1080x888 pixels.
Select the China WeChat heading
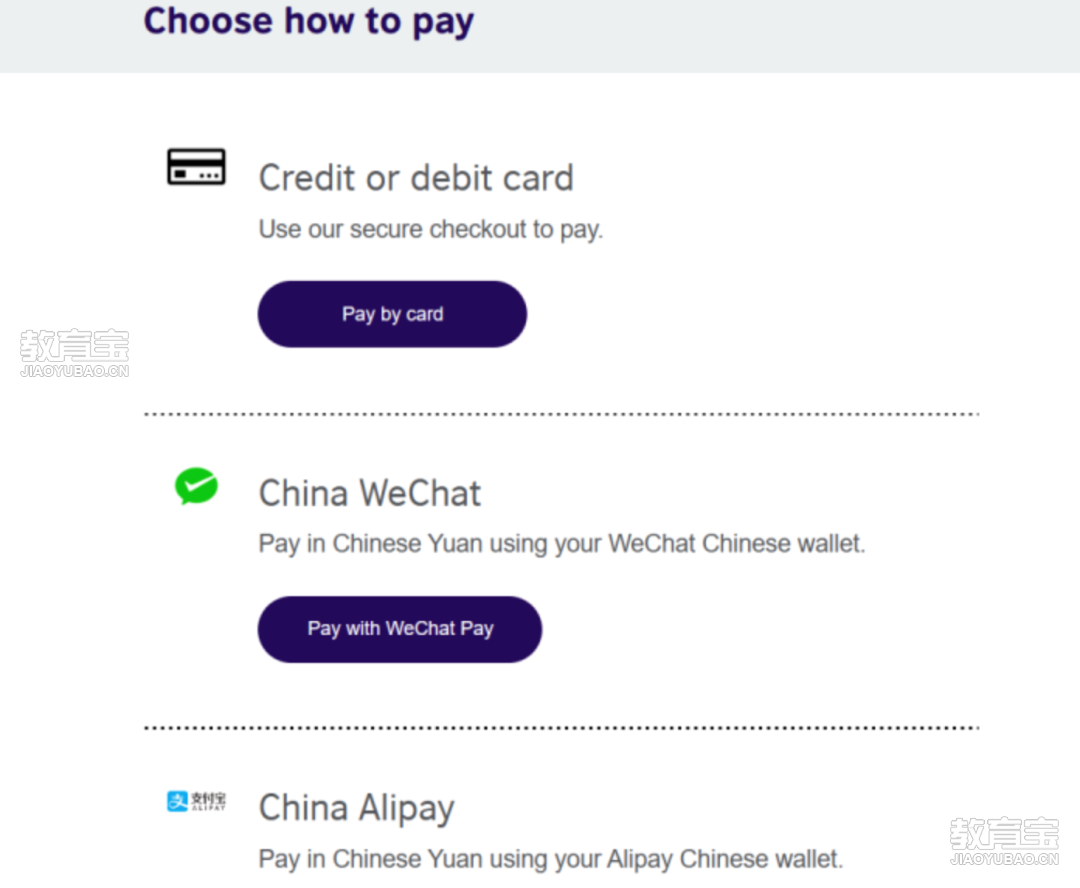(x=370, y=493)
